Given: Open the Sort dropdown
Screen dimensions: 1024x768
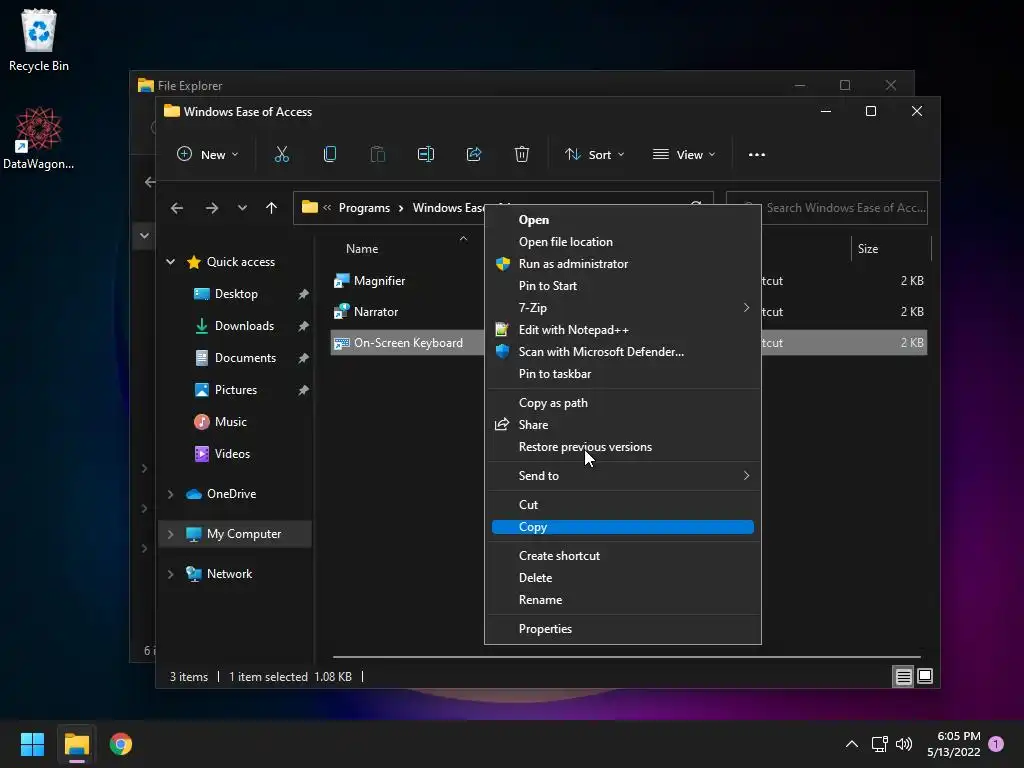Looking at the screenshot, I should (x=595, y=155).
